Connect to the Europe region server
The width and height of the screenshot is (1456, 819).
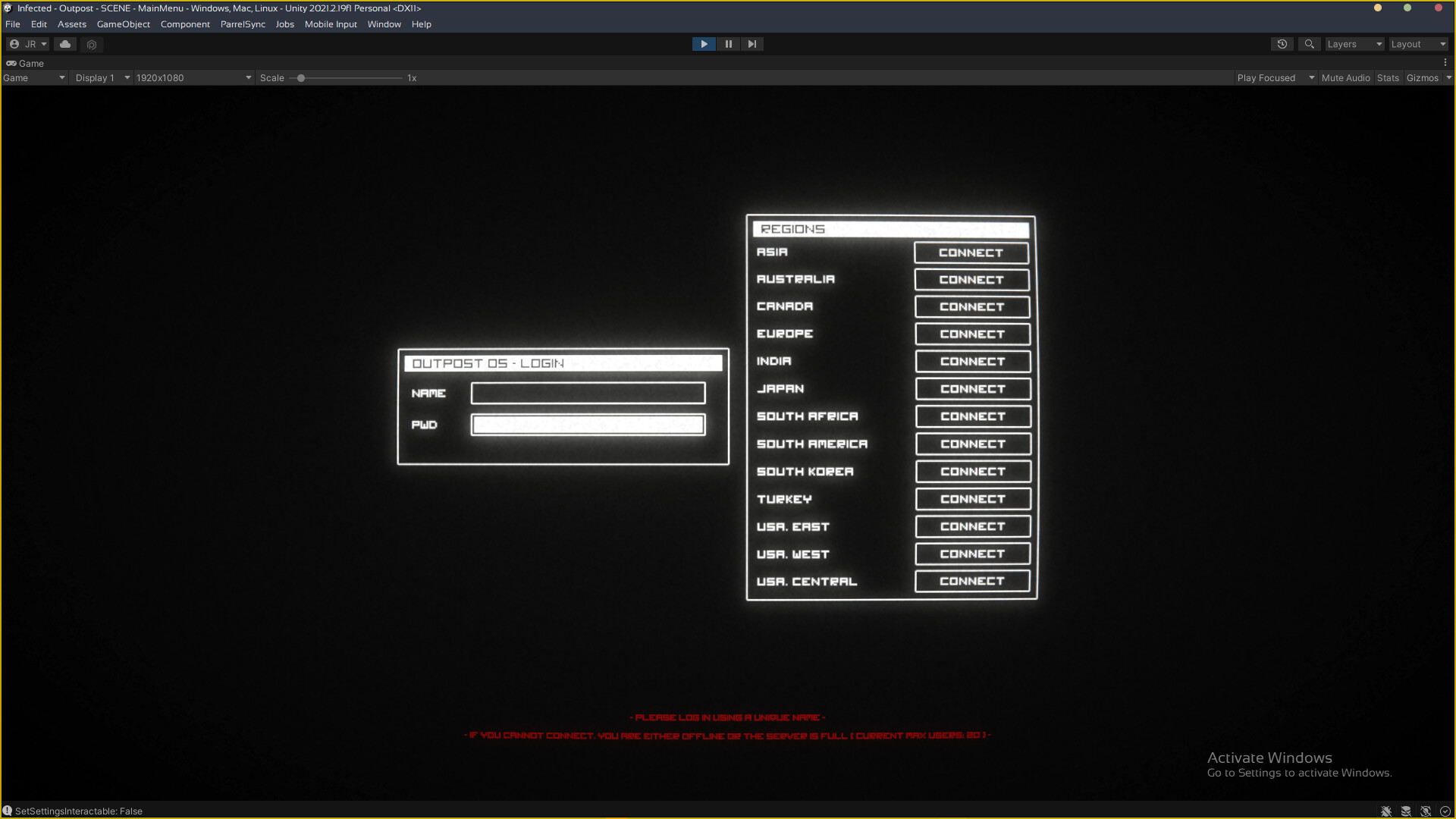tap(971, 334)
